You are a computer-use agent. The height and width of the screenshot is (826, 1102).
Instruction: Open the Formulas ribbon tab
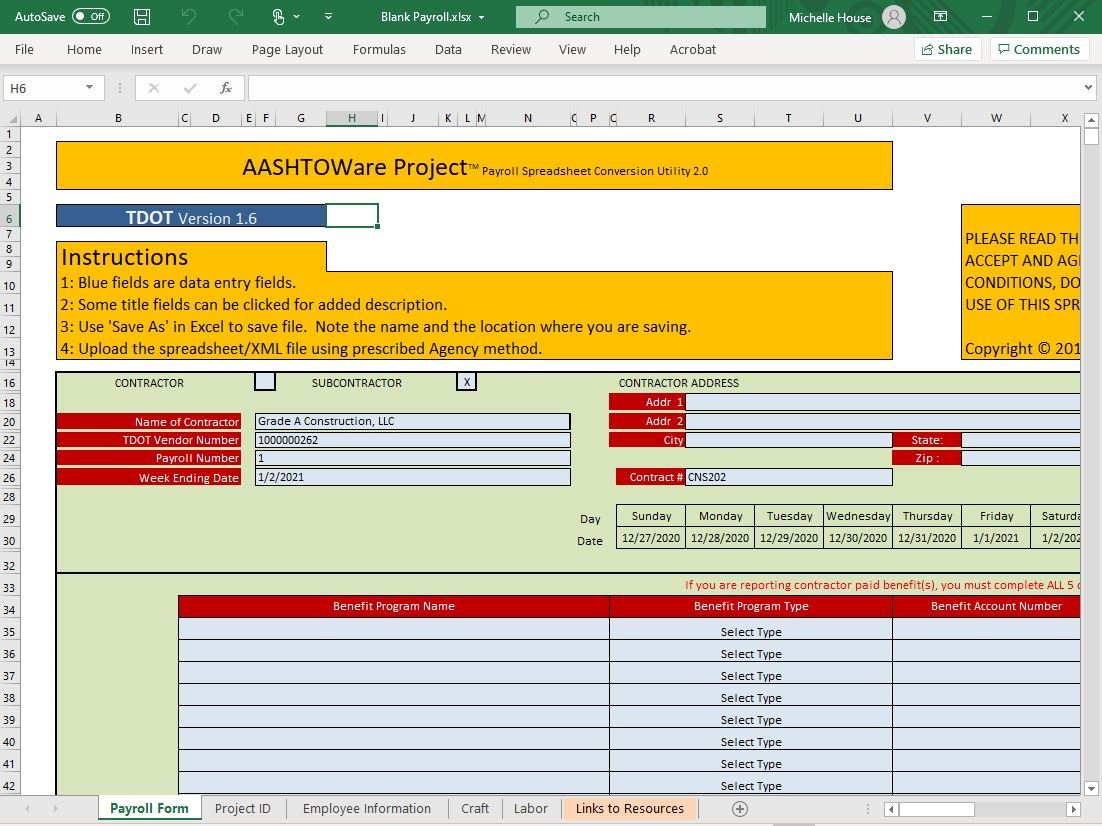pyautogui.click(x=380, y=49)
